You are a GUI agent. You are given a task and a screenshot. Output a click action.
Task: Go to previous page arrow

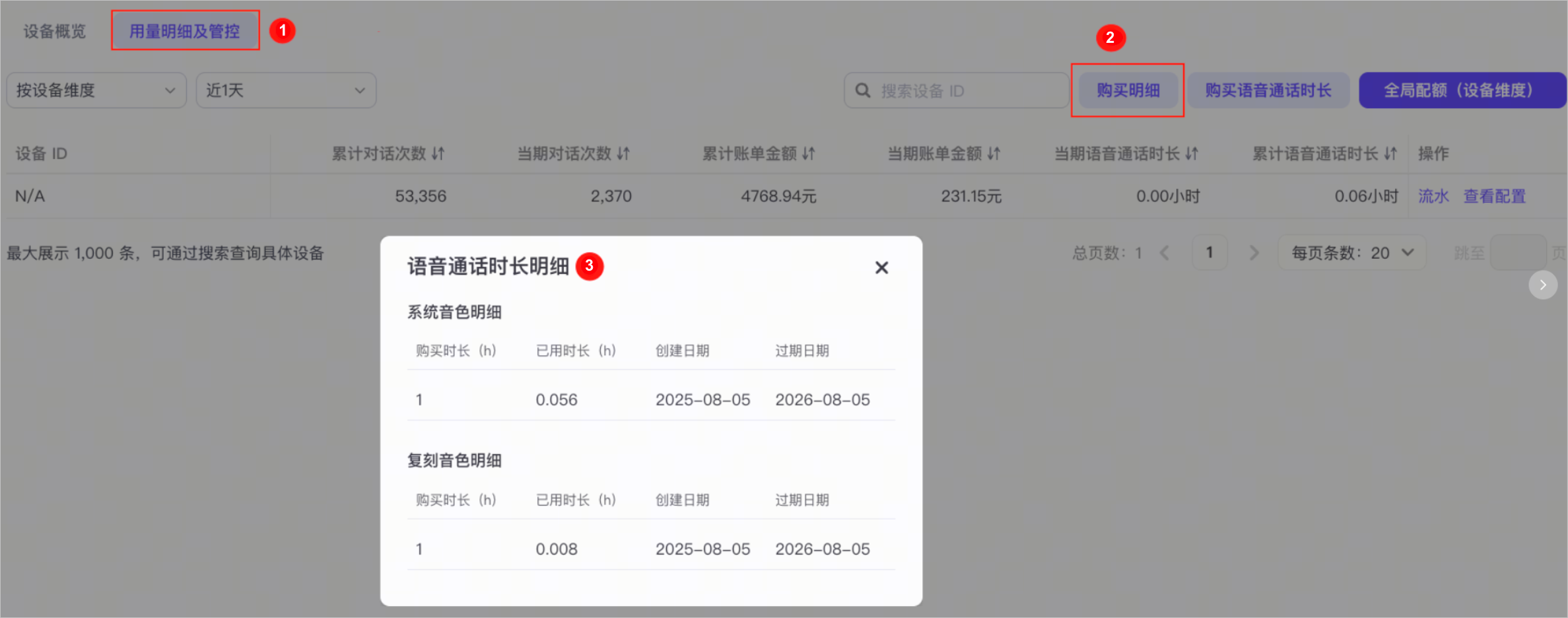point(1165,253)
